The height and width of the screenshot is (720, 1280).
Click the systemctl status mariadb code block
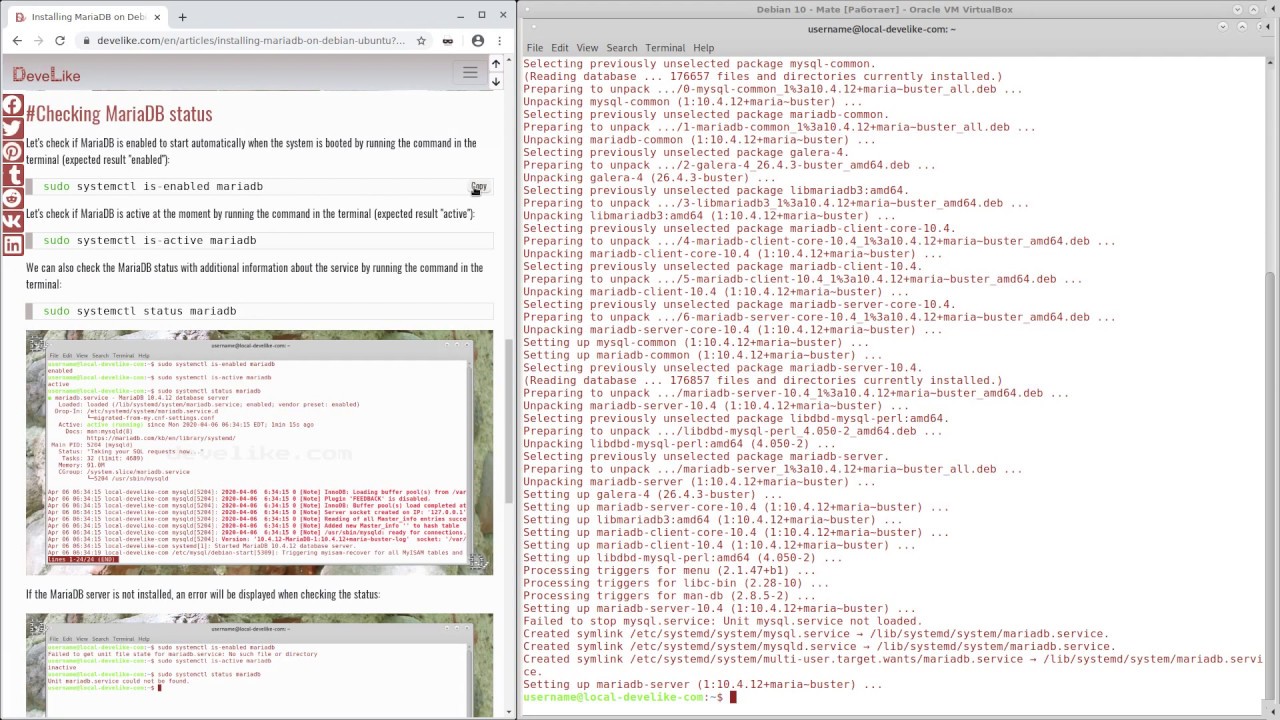point(260,311)
